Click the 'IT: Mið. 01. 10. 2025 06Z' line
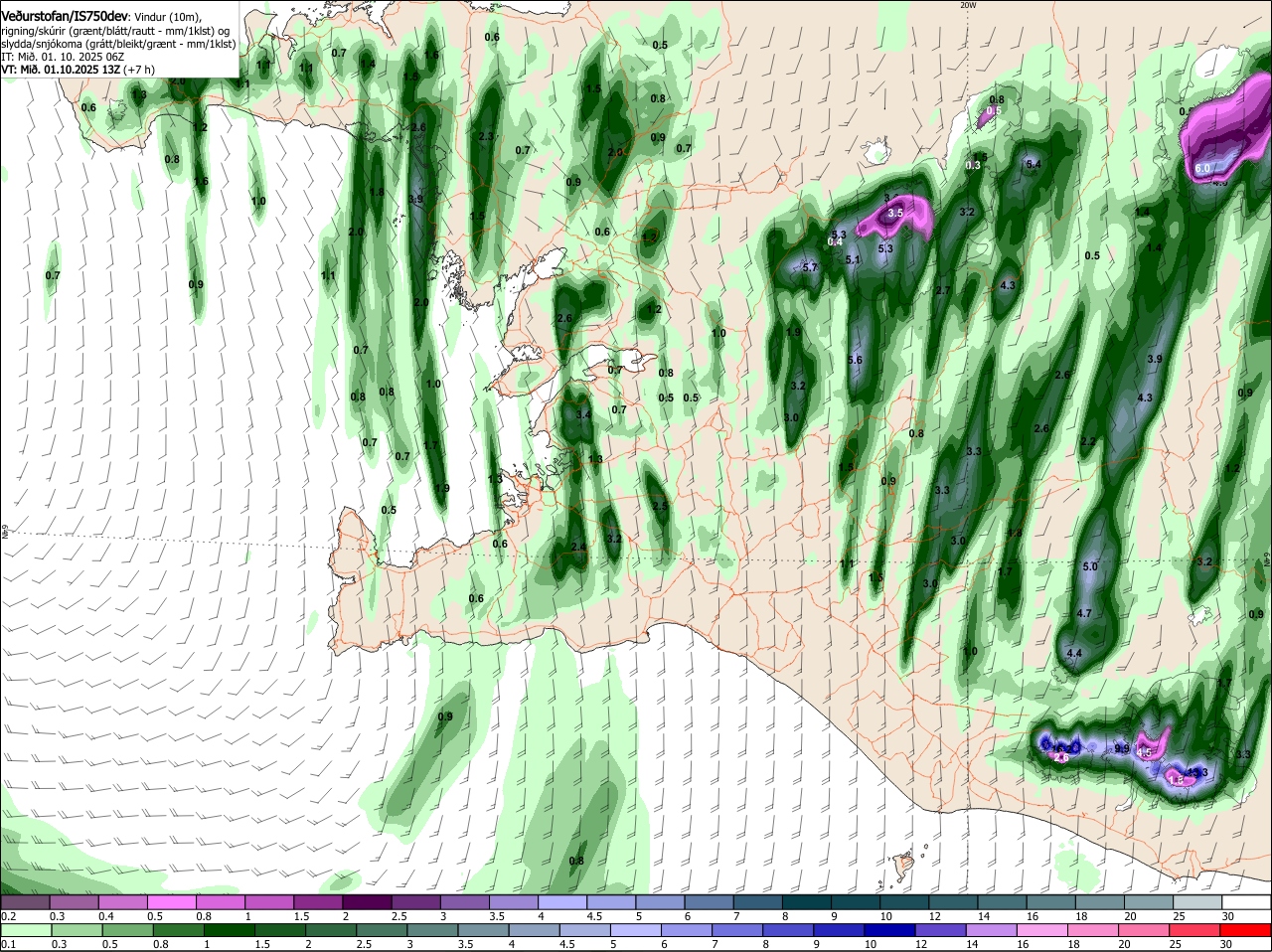Image resolution: width=1272 pixels, height=952 pixels. (61, 57)
